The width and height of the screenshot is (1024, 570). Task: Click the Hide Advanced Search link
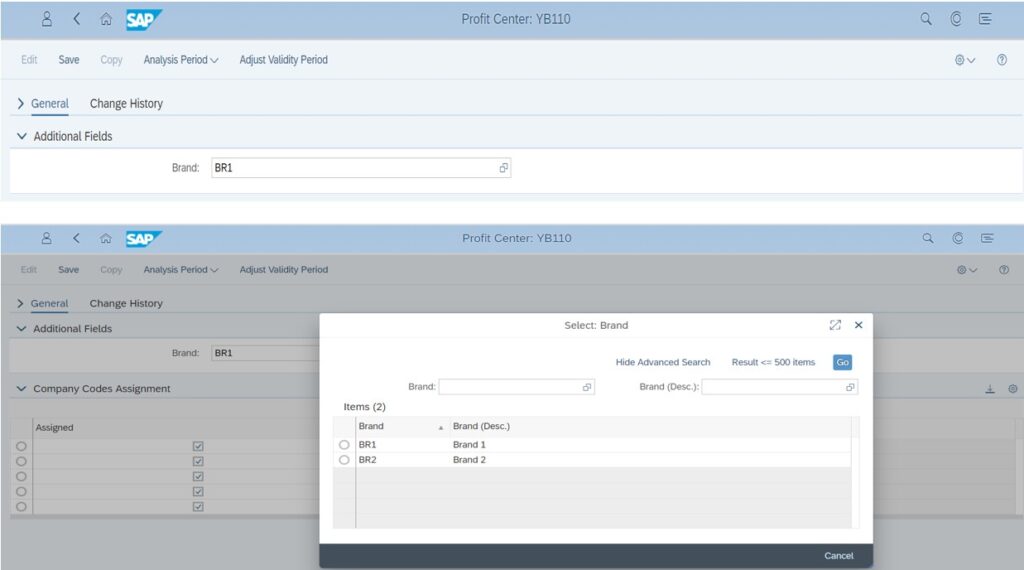tap(663, 362)
